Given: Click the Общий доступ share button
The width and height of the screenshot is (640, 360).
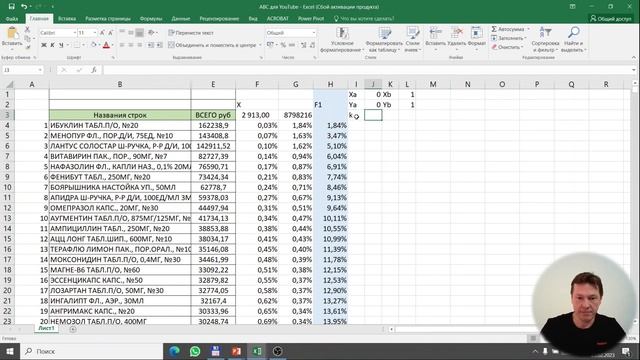Looking at the screenshot, I should pos(611,18).
